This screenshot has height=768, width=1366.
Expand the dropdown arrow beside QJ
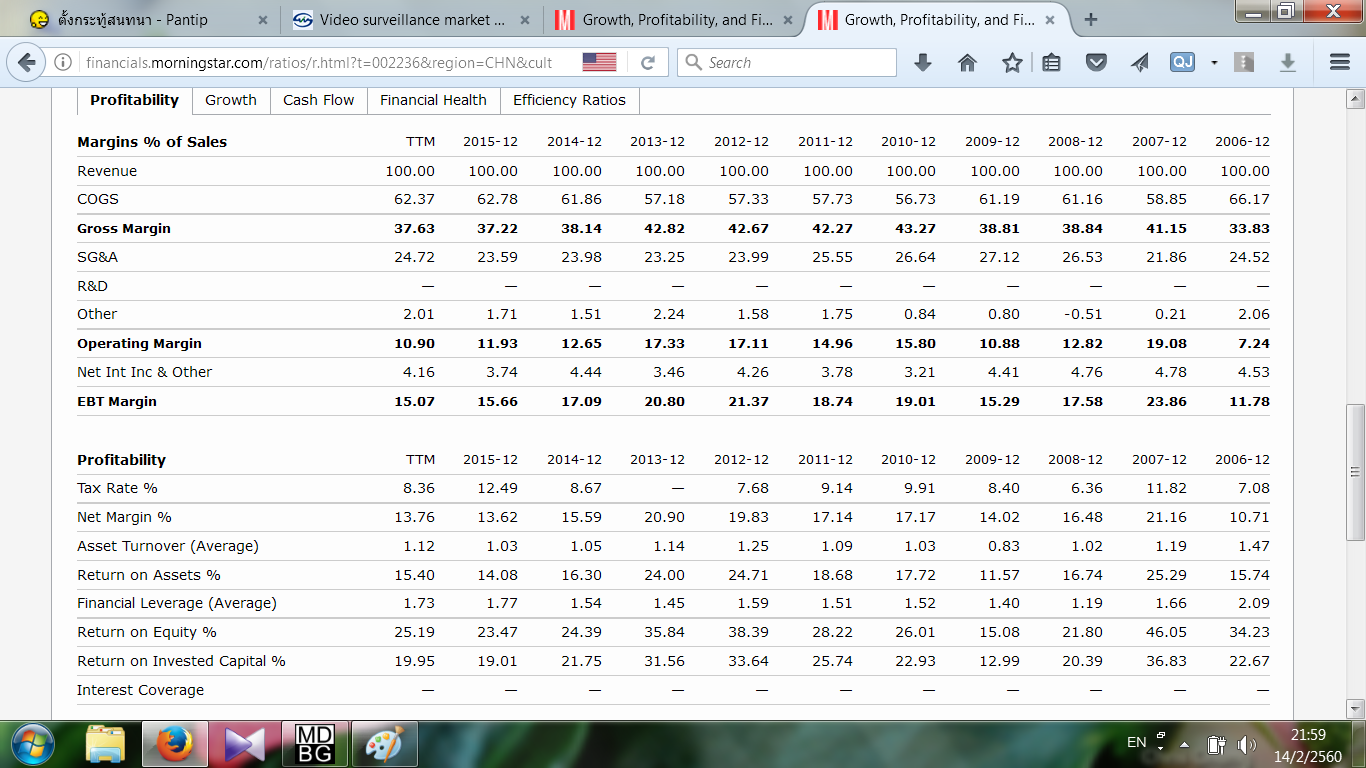click(1213, 63)
